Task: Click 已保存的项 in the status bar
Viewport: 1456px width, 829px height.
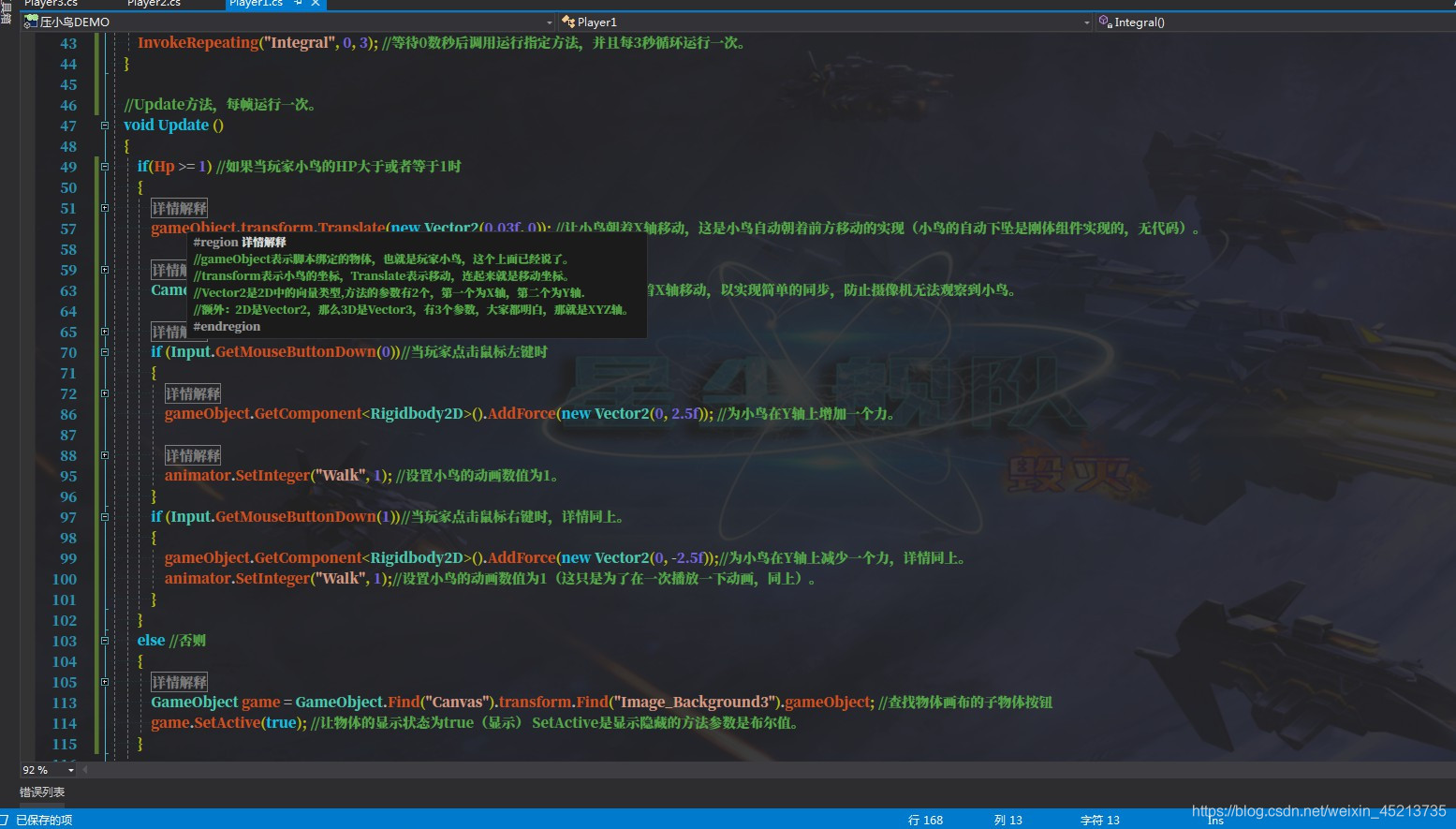Action: (x=44, y=820)
